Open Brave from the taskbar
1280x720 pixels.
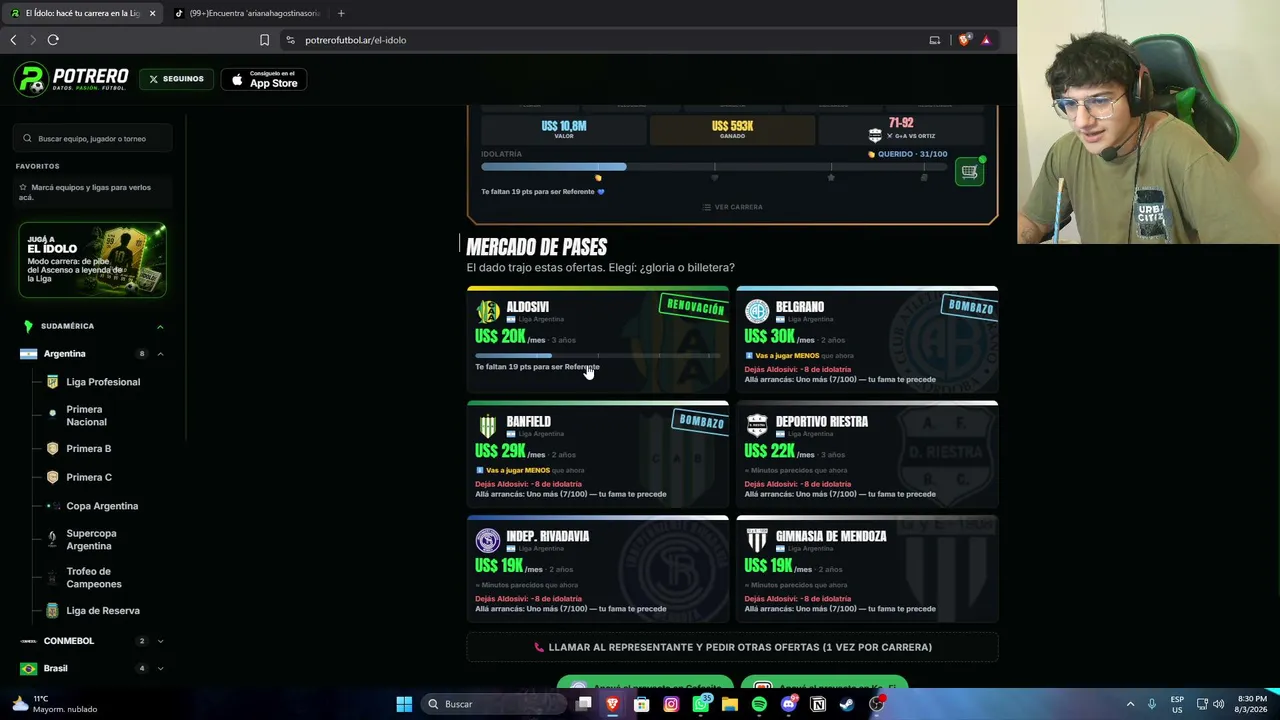[x=612, y=704]
